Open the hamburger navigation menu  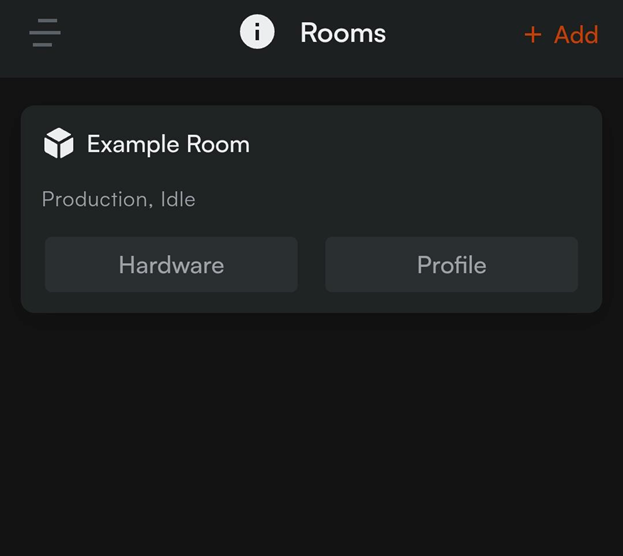pyautogui.click(x=45, y=33)
